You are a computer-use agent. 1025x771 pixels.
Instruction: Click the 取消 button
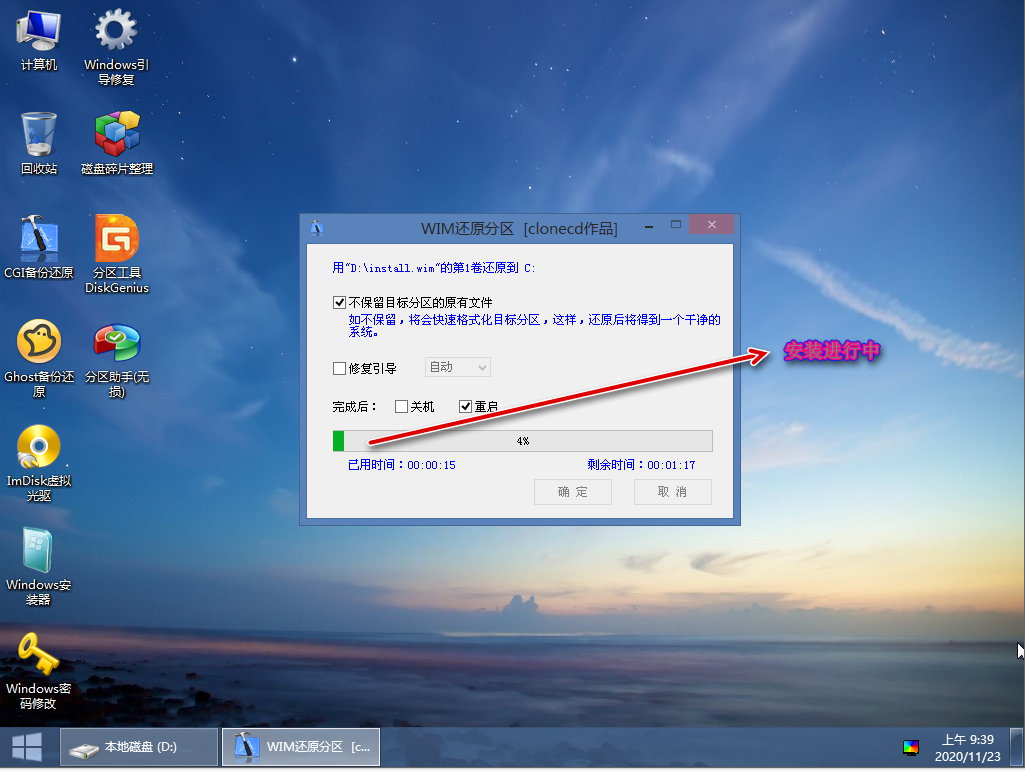point(672,492)
